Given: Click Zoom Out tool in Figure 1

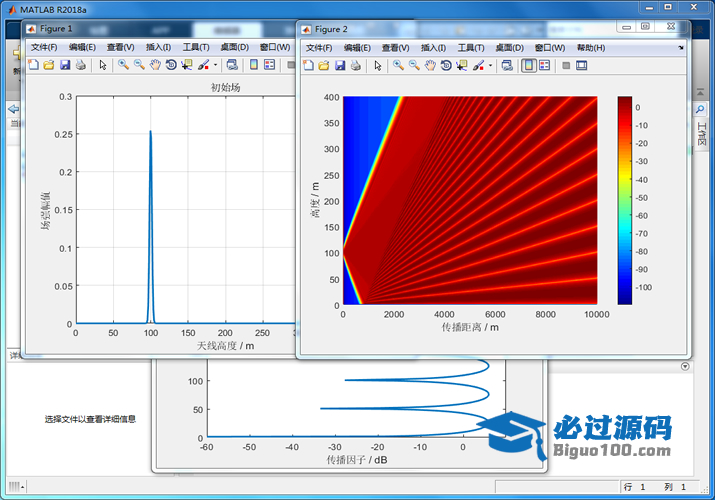Looking at the screenshot, I should (x=139, y=65).
